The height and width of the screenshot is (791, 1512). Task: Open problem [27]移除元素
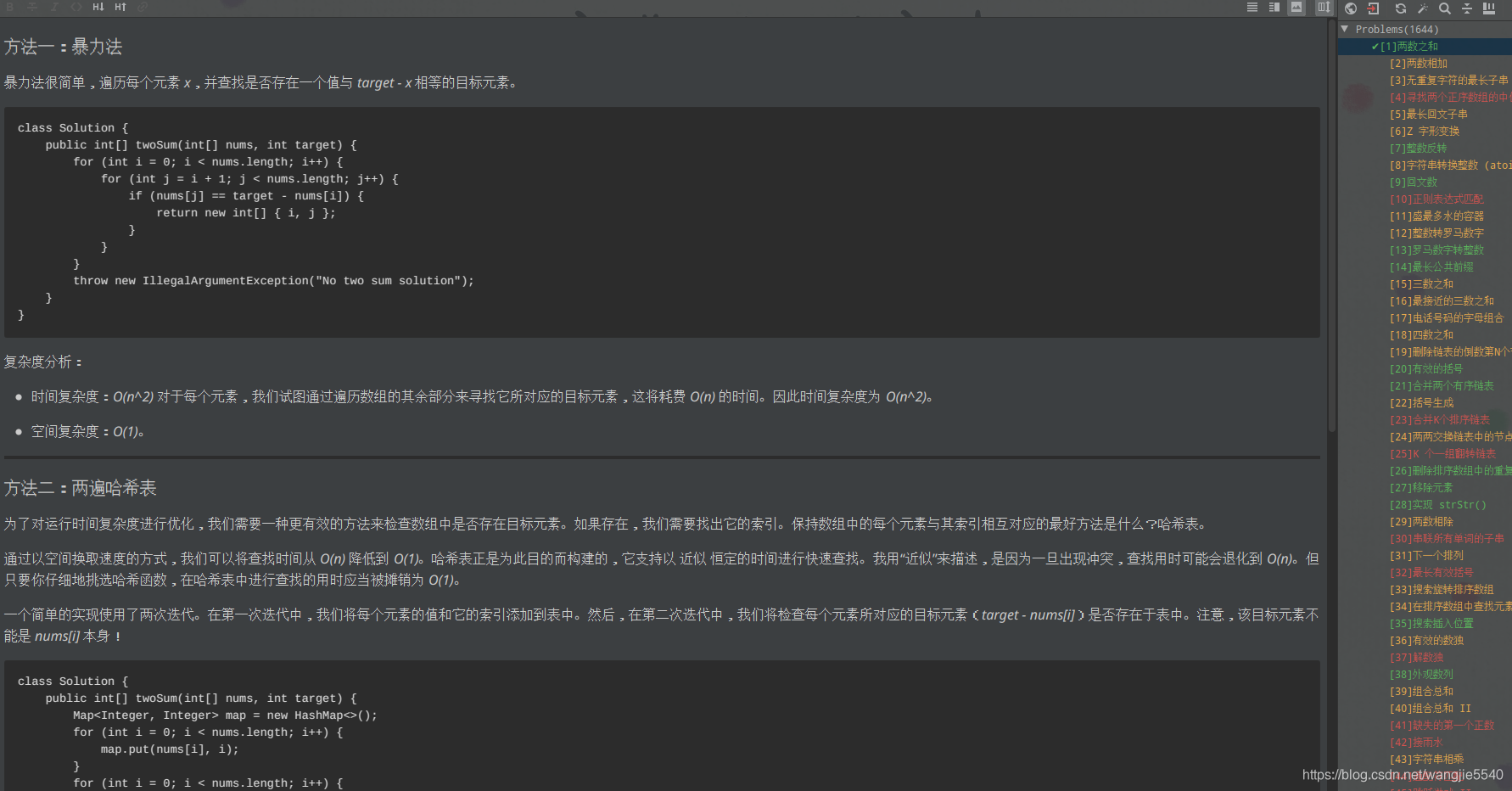[x=1421, y=488]
